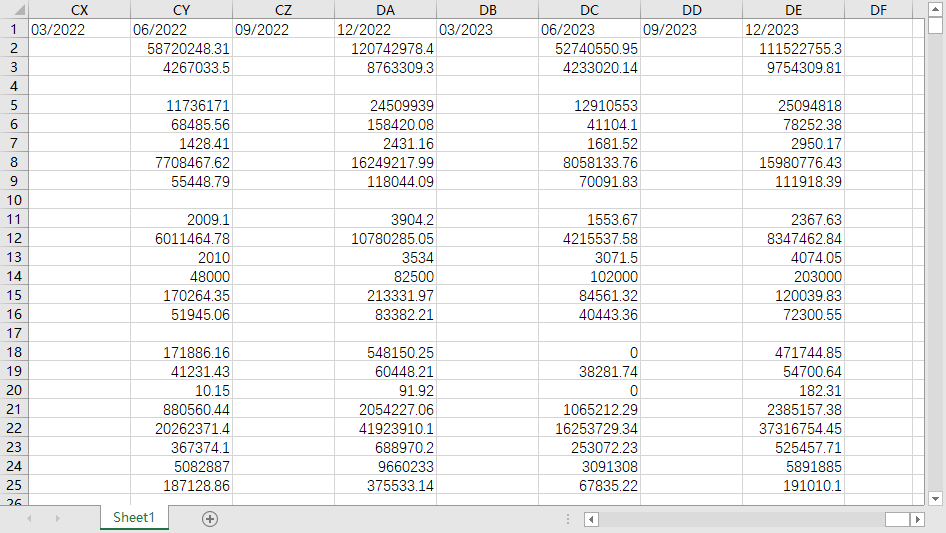
Task: Click cell with value 5891885
Action: pyautogui.click(x=793, y=466)
